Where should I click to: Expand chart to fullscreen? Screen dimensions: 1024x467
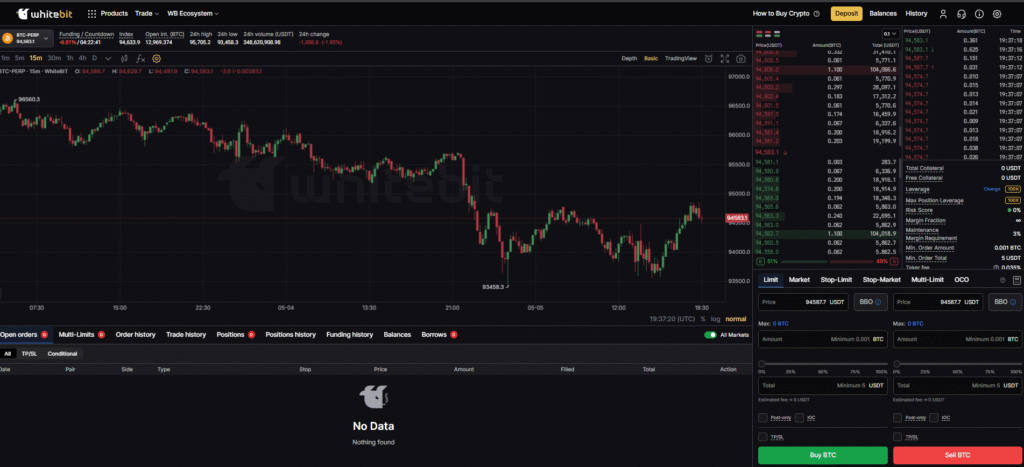[725, 58]
